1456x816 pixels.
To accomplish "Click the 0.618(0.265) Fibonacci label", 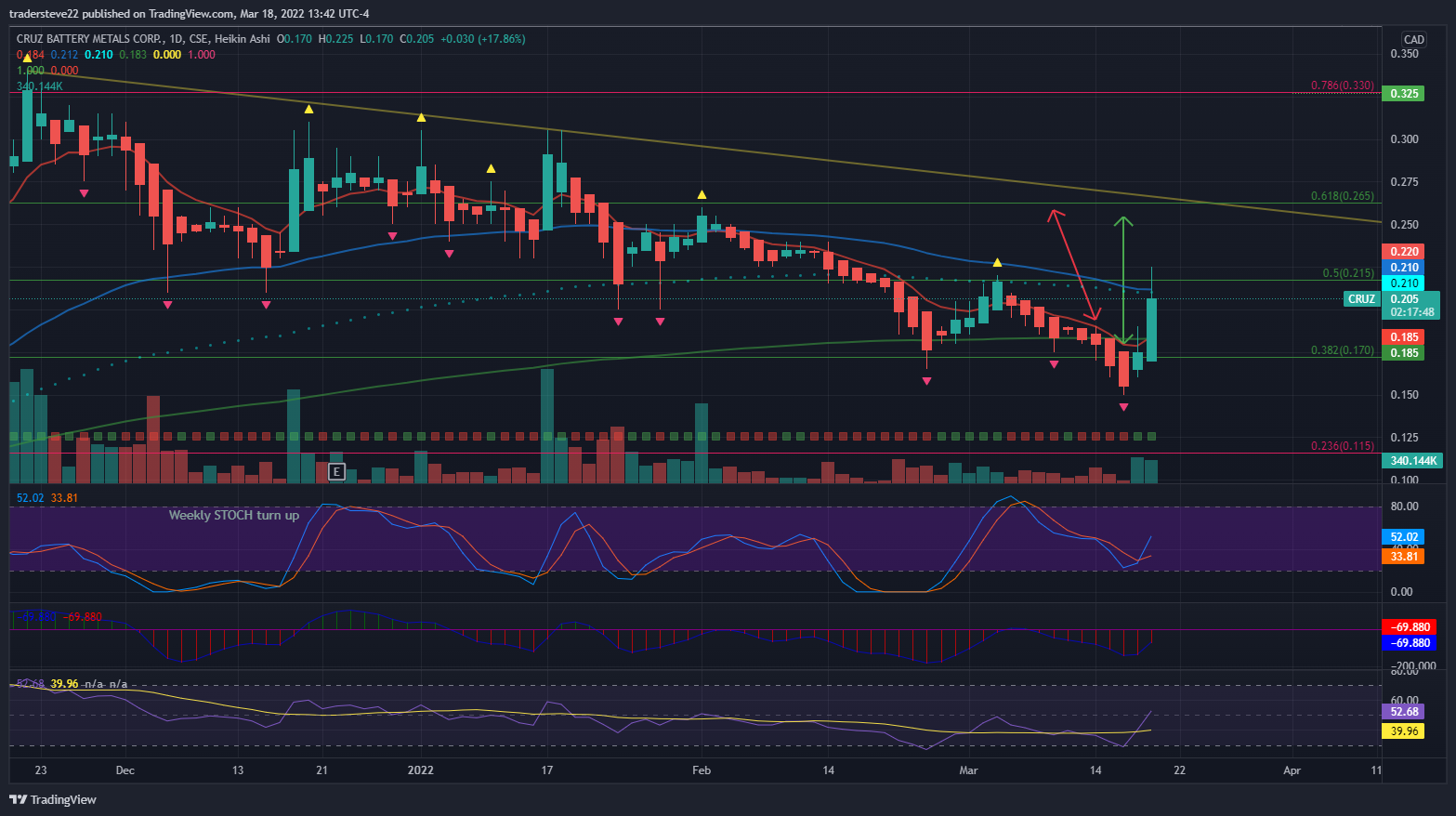I will 1342,196.
